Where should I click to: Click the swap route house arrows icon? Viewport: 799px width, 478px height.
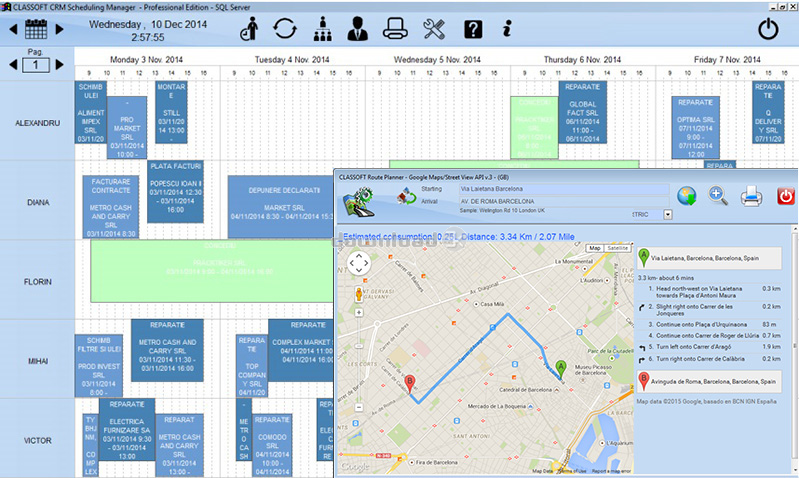pos(406,197)
